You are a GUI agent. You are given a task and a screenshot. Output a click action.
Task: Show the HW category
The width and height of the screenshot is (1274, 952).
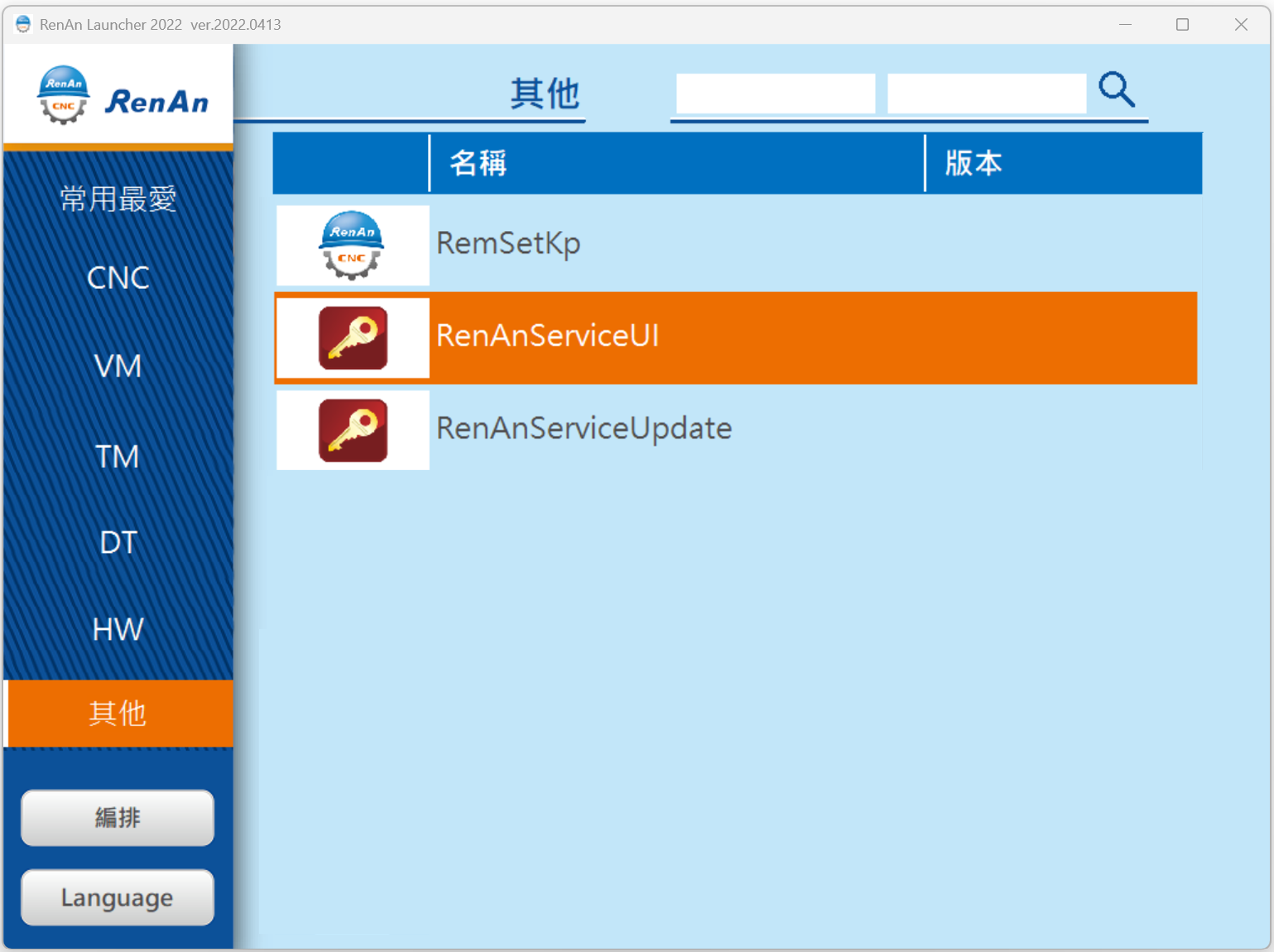point(118,629)
